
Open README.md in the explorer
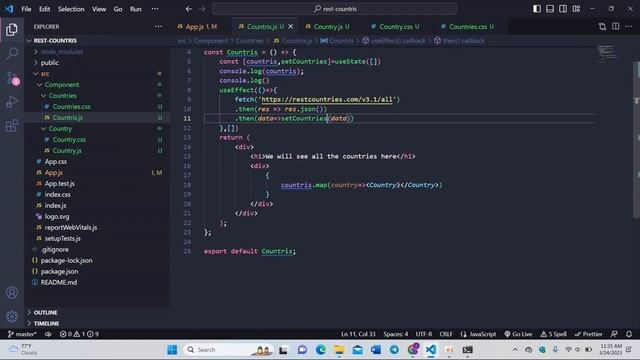click(97, 282)
